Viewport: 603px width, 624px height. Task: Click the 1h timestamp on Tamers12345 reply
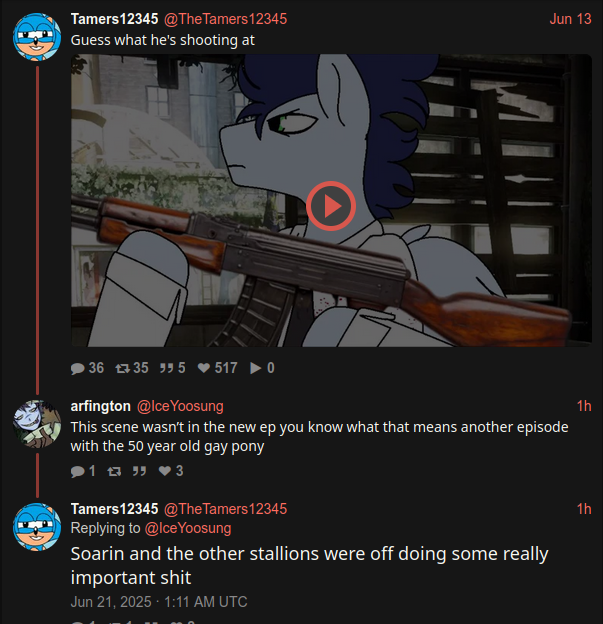(584, 509)
